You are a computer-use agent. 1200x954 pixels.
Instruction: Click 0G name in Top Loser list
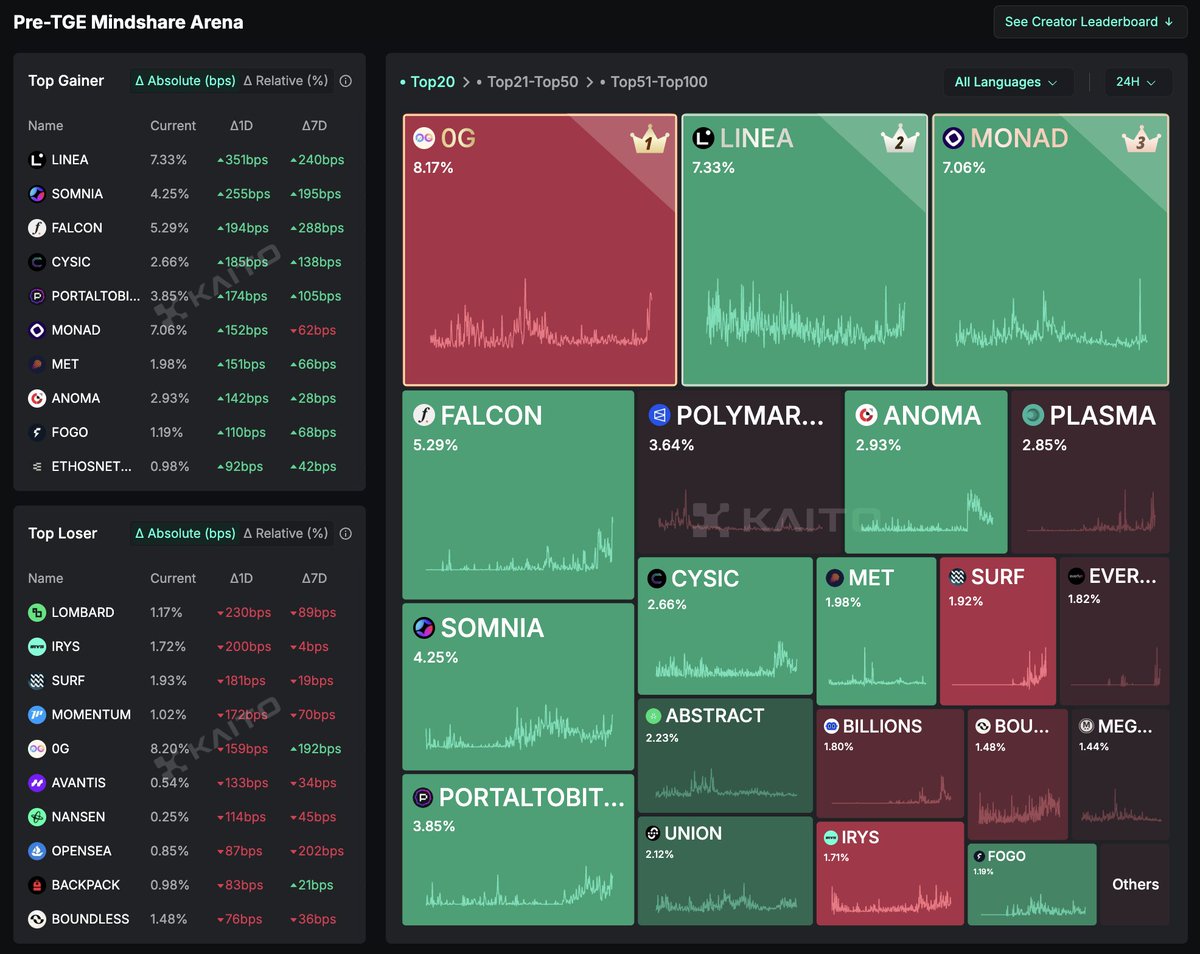[x=61, y=749]
